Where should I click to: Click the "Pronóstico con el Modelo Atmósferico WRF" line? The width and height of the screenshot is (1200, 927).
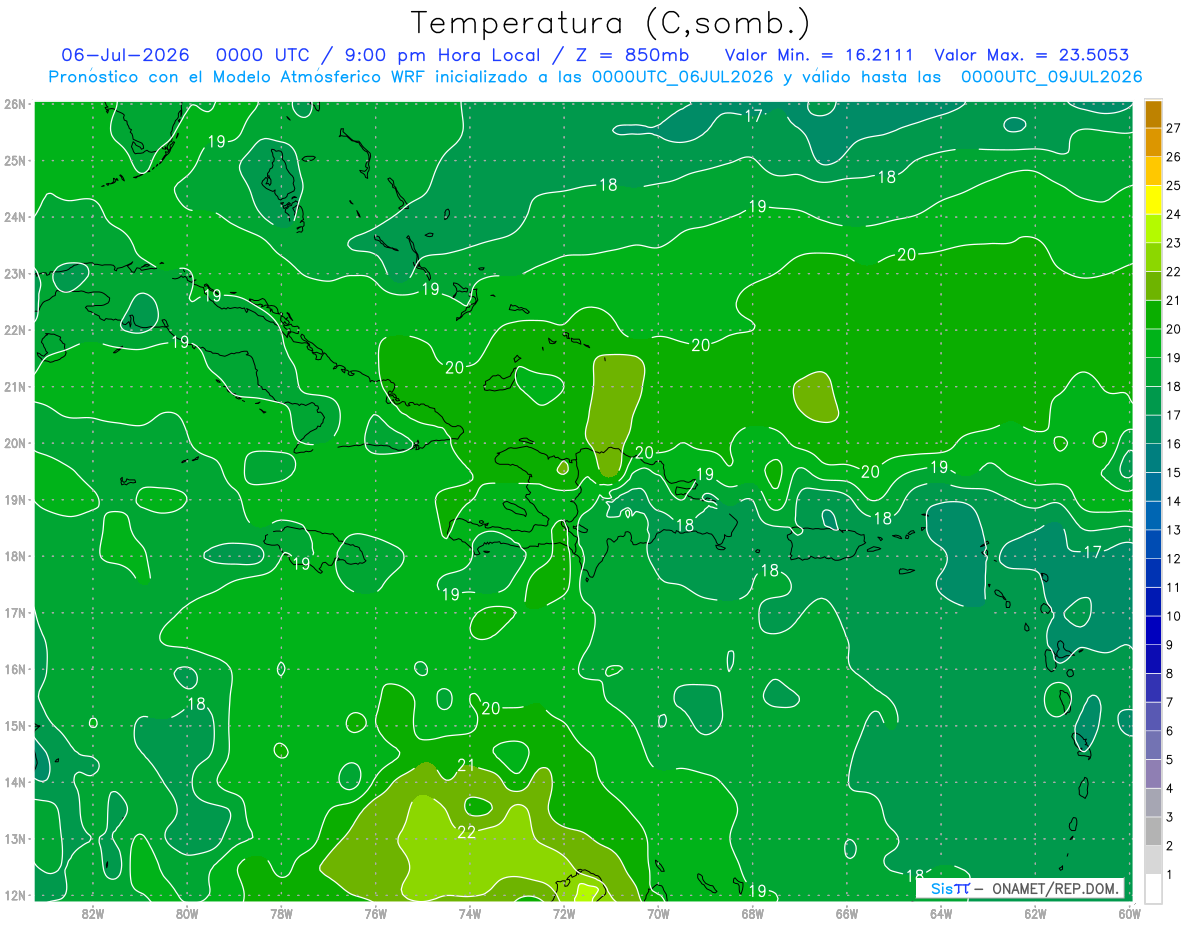[x=595, y=77]
